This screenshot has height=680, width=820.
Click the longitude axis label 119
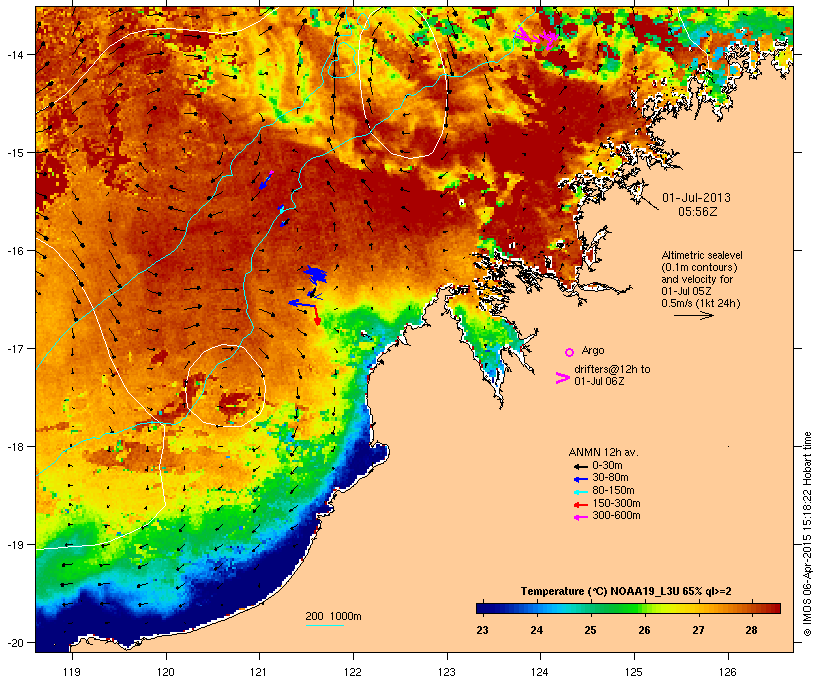point(72,672)
